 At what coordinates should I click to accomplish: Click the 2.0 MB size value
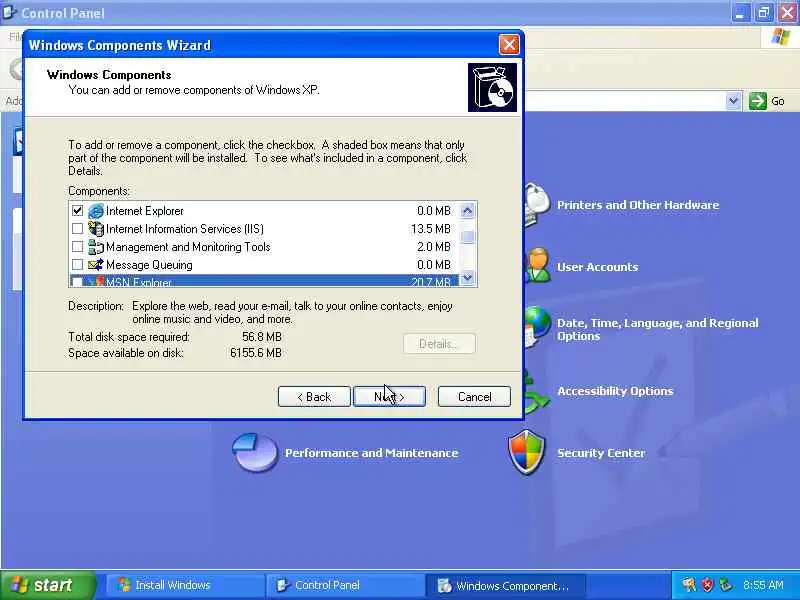[434, 247]
